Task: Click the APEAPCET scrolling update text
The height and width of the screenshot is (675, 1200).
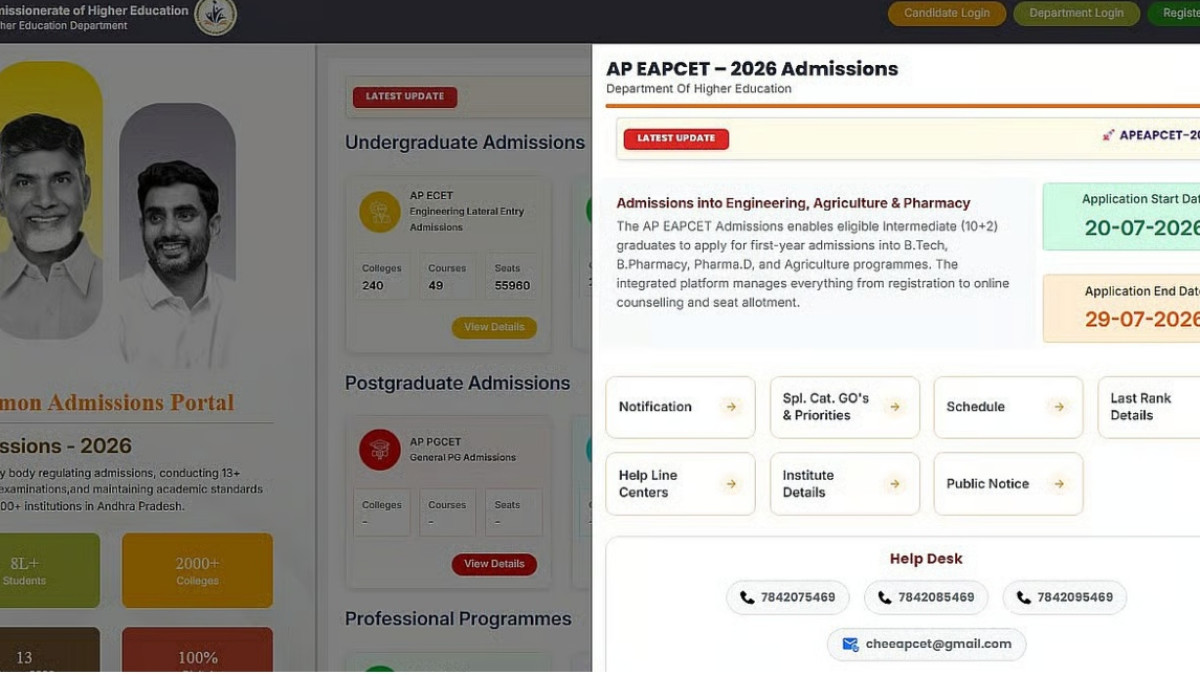Action: click(x=1159, y=135)
